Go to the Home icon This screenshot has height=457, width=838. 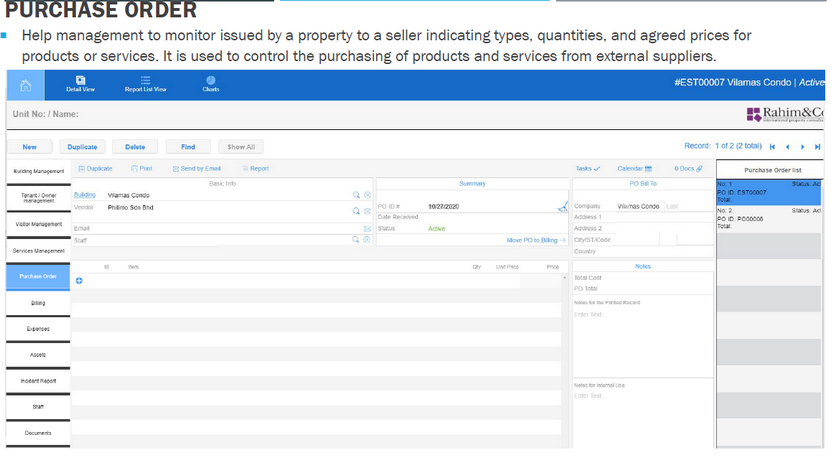(26, 85)
